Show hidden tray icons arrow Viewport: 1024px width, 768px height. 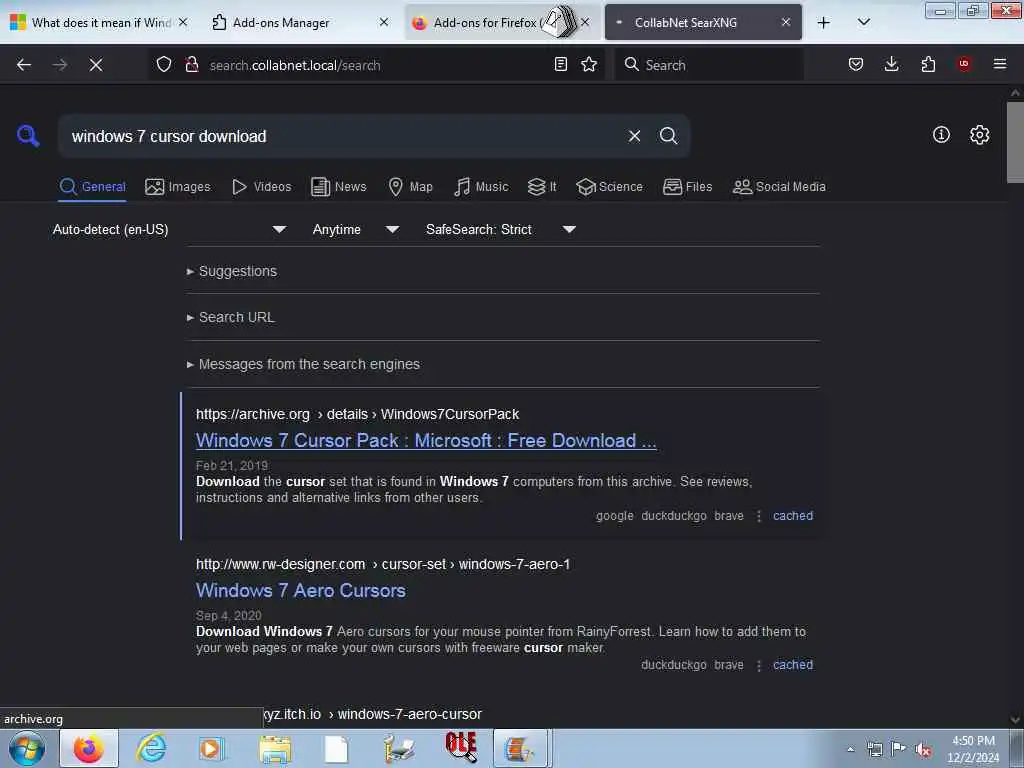pyautogui.click(x=850, y=749)
